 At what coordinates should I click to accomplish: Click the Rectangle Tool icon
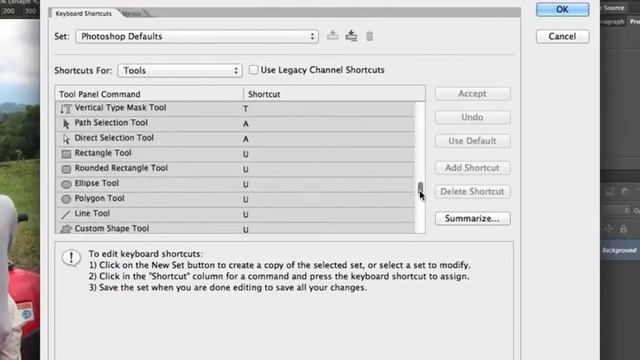66,154
